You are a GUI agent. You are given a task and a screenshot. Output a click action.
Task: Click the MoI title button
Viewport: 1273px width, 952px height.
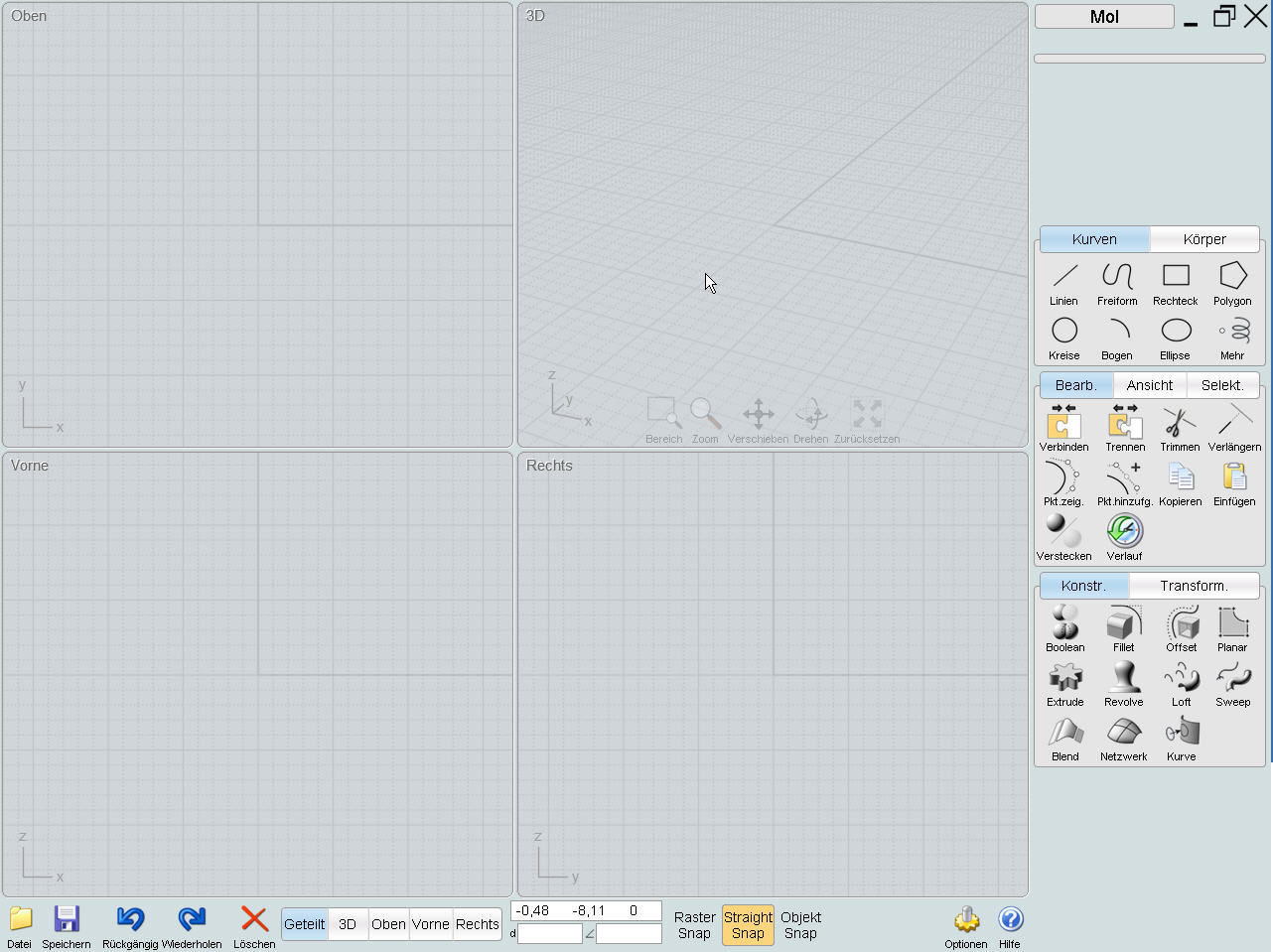point(1104,17)
